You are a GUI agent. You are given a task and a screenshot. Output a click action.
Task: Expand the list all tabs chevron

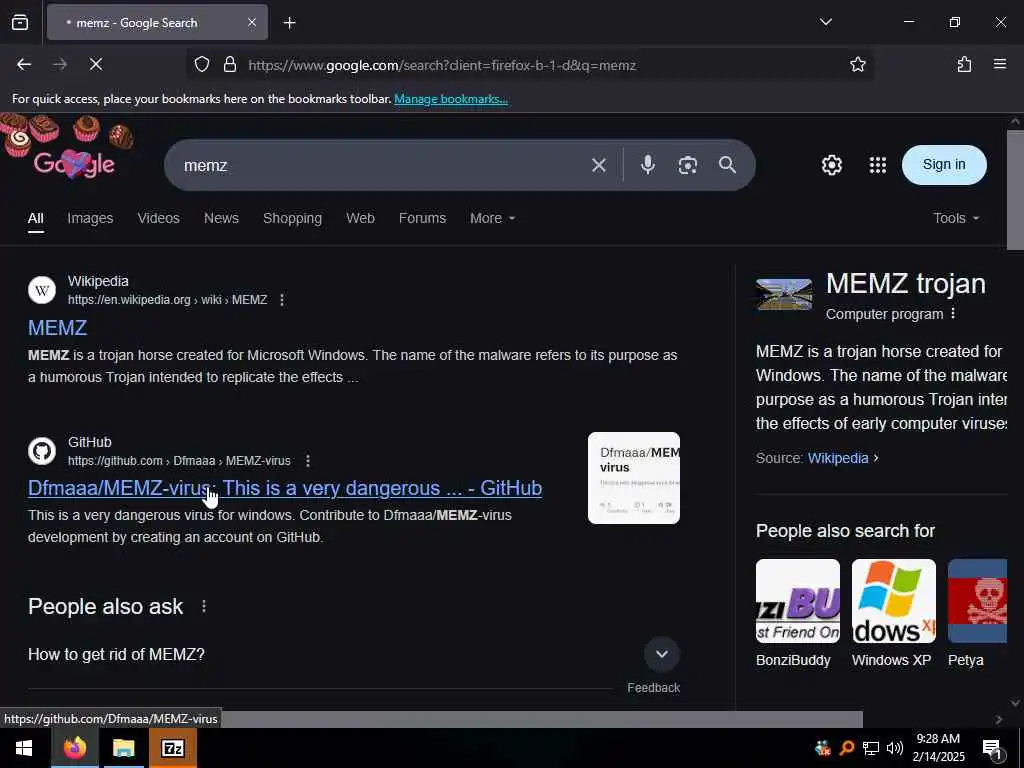click(x=825, y=22)
